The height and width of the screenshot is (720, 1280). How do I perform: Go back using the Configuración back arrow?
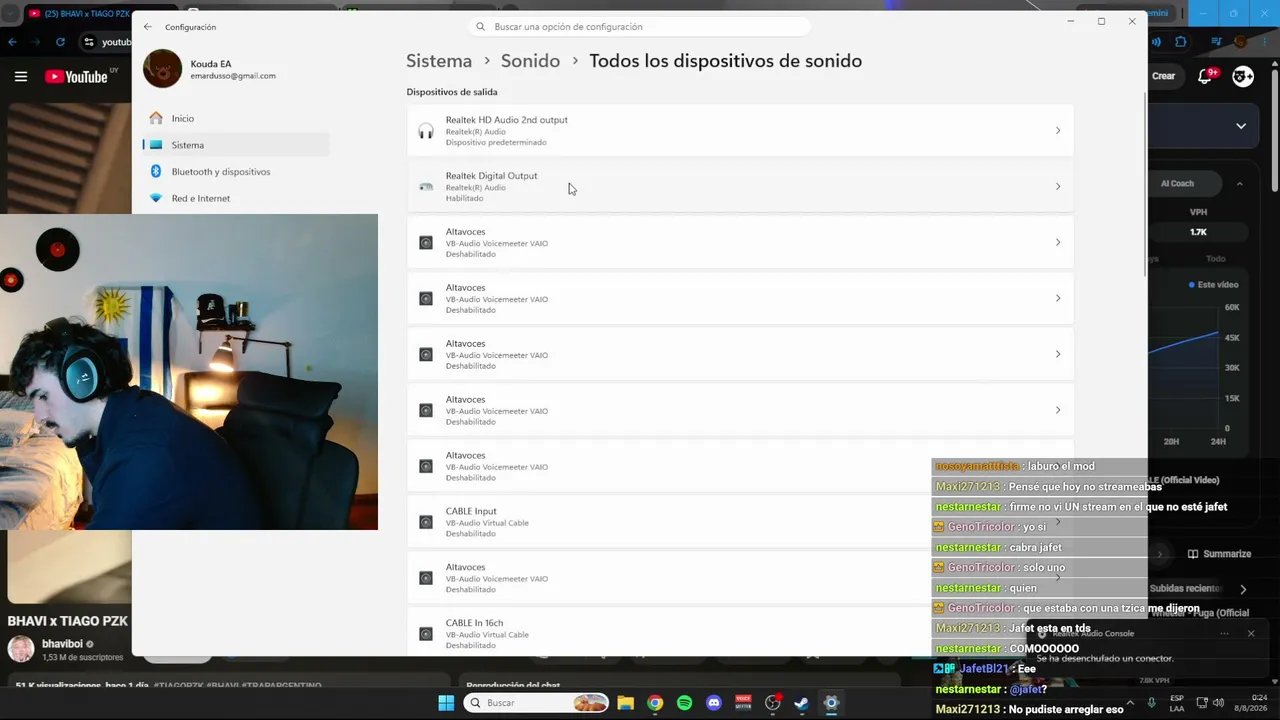point(148,27)
